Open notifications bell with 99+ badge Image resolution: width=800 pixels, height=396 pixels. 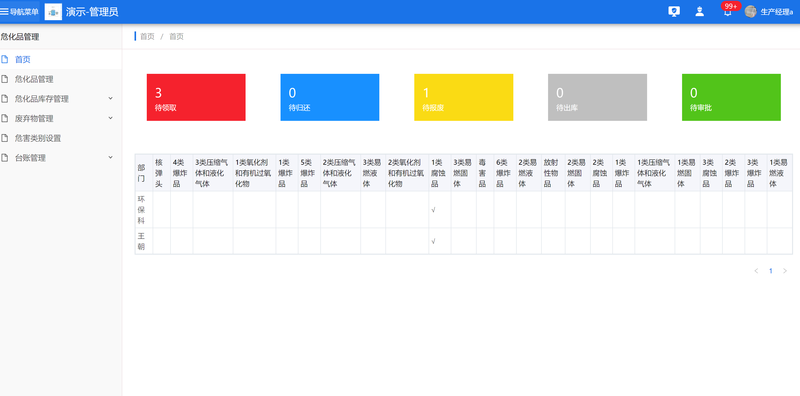click(x=728, y=12)
